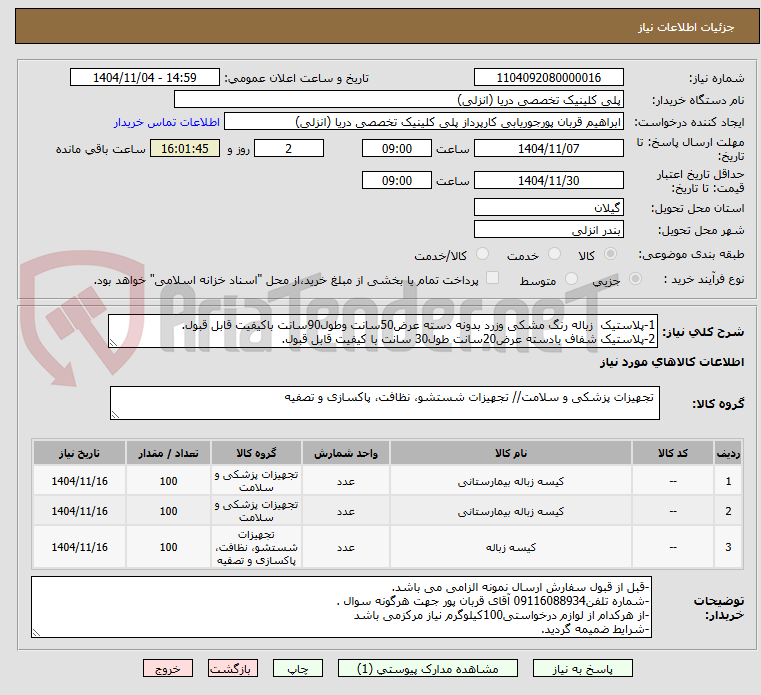Viewport: 761px width, 695px height.
Task: Click date 1404/11/16 in row 3
Action: point(80,547)
